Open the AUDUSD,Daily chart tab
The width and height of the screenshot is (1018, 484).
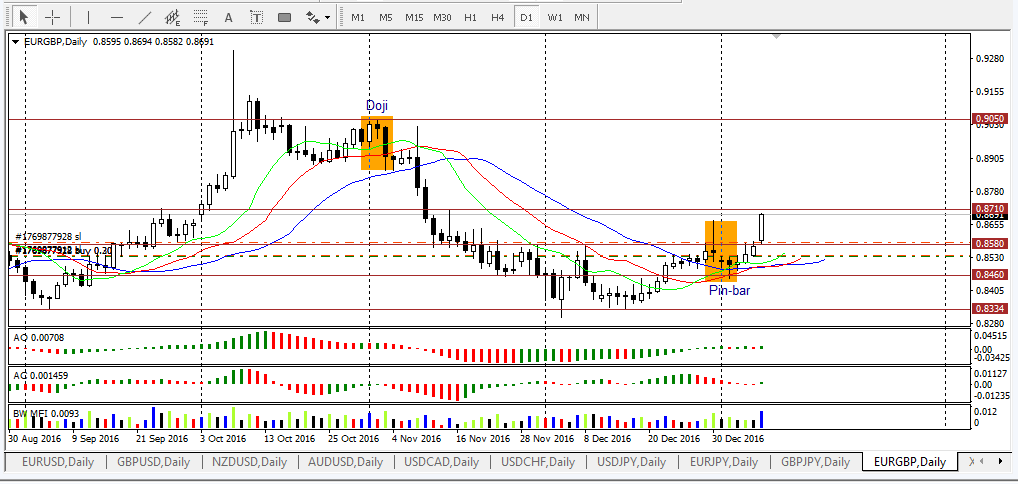(x=344, y=462)
